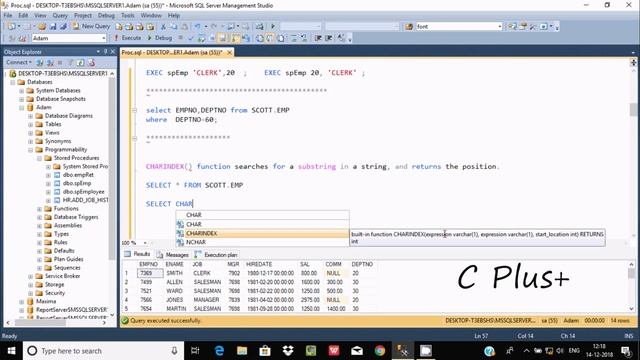Image resolution: width=640 pixels, height=360 pixels.
Task: Open Microsoft Edge from taskbar
Action: pyautogui.click(x=219, y=351)
